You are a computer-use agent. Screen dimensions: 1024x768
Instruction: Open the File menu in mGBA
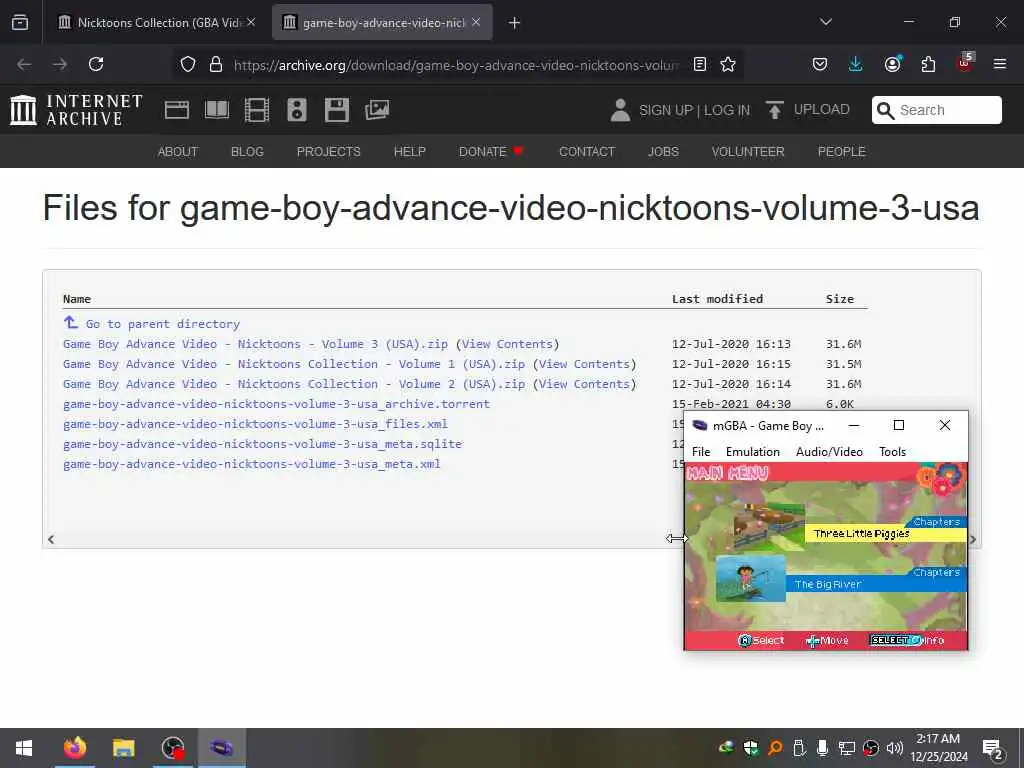[x=701, y=451]
